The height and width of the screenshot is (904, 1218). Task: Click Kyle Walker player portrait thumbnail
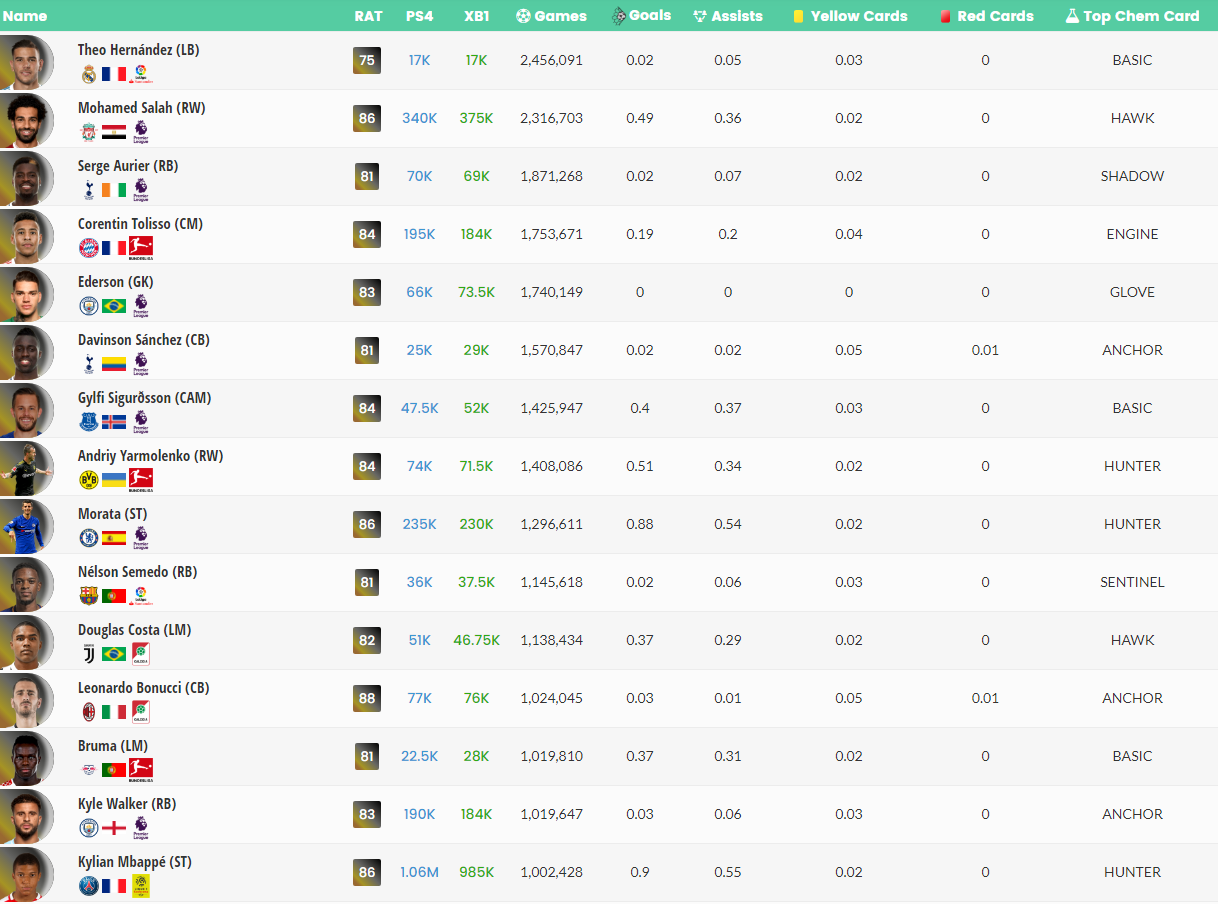pos(26,815)
